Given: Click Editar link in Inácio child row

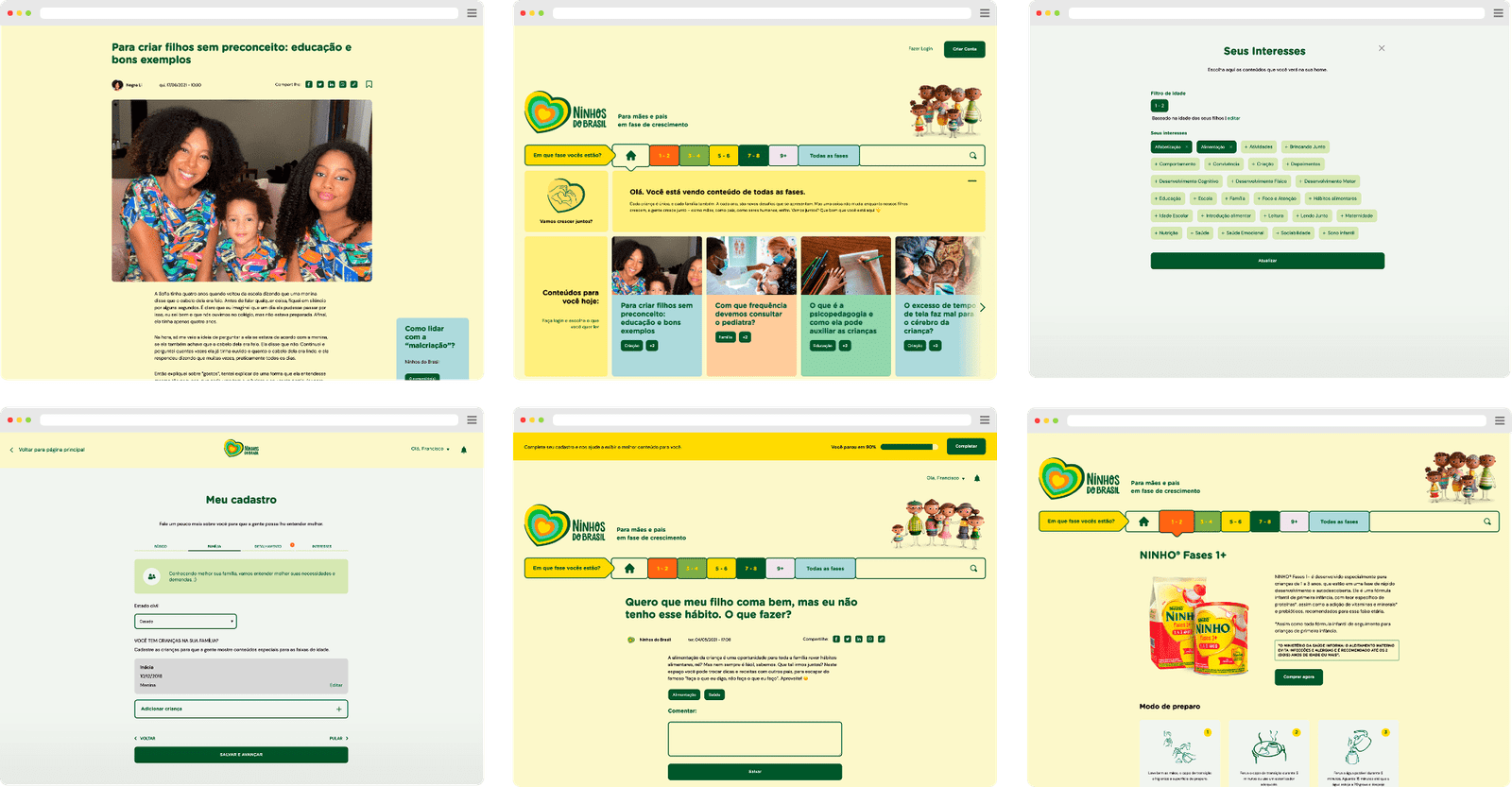Looking at the screenshot, I should [x=335, y=685].
